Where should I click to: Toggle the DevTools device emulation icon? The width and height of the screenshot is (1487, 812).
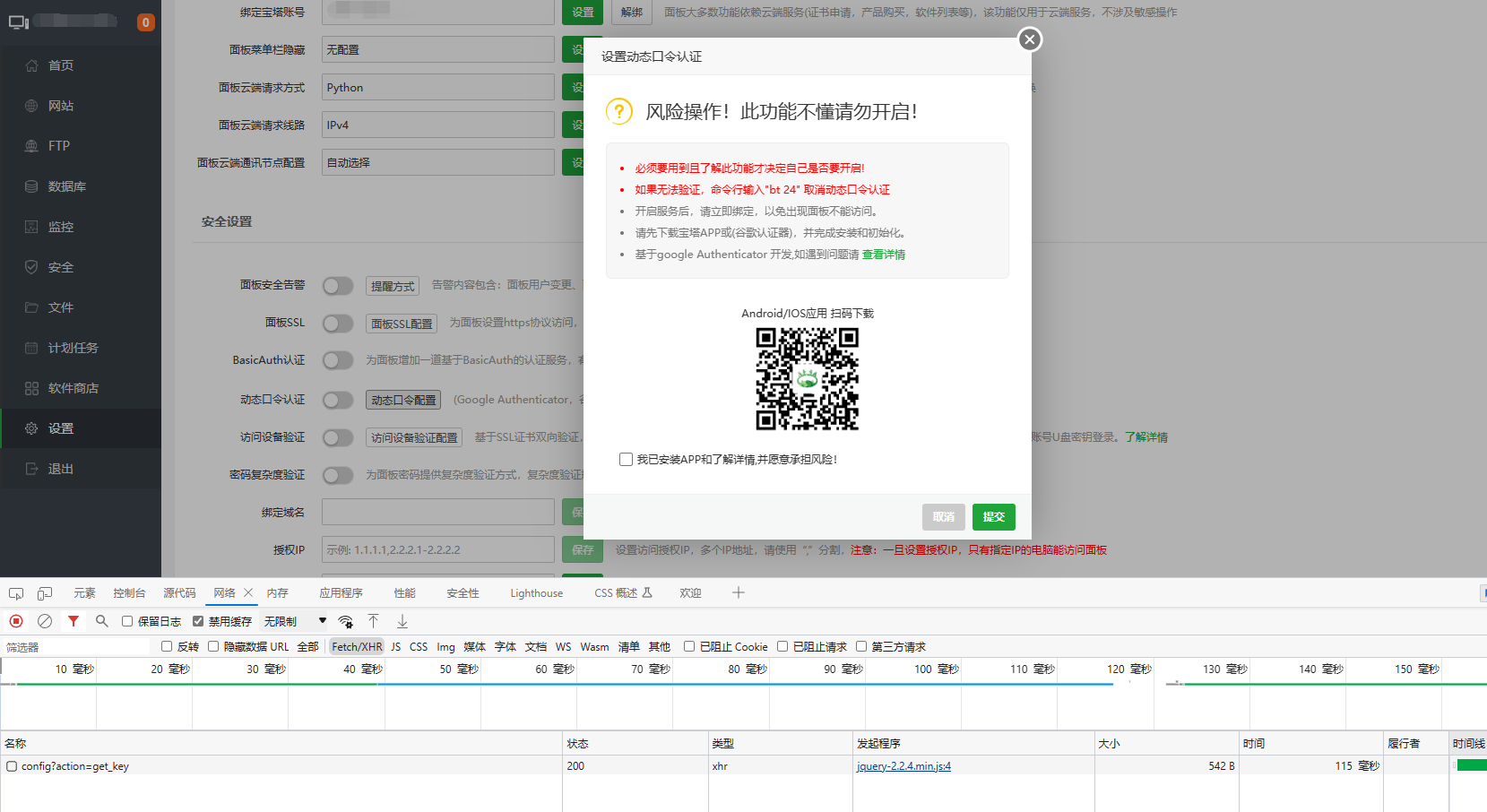coord(45,593)
